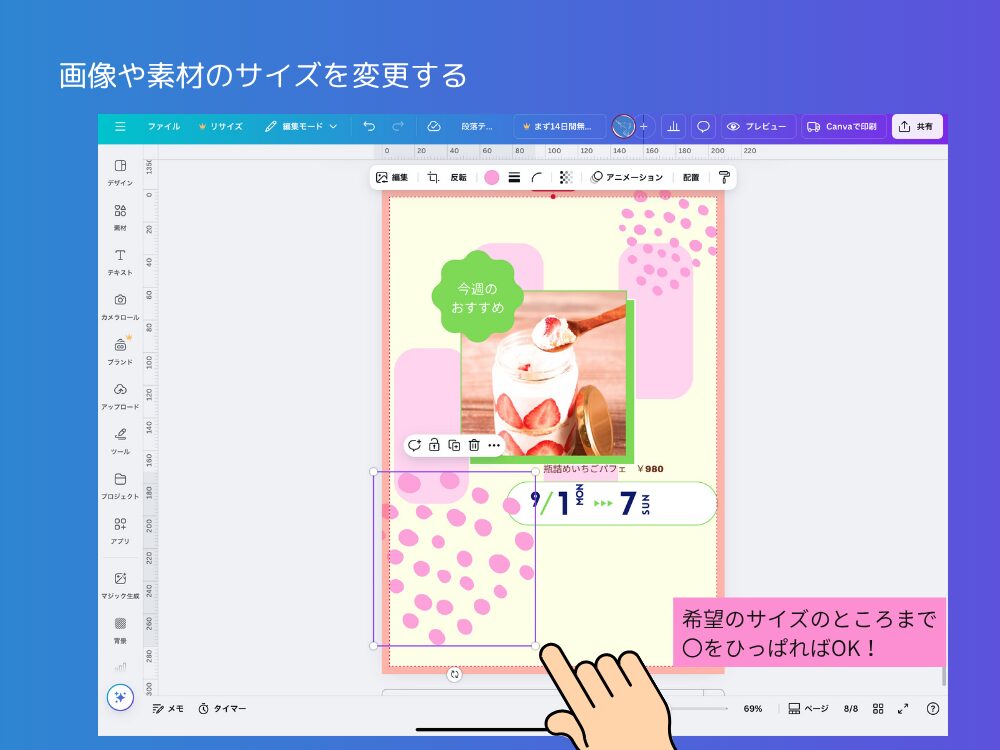Open the hamburger main menu
This screenshot has width=1000, height=750.
(x=120, y=127)
